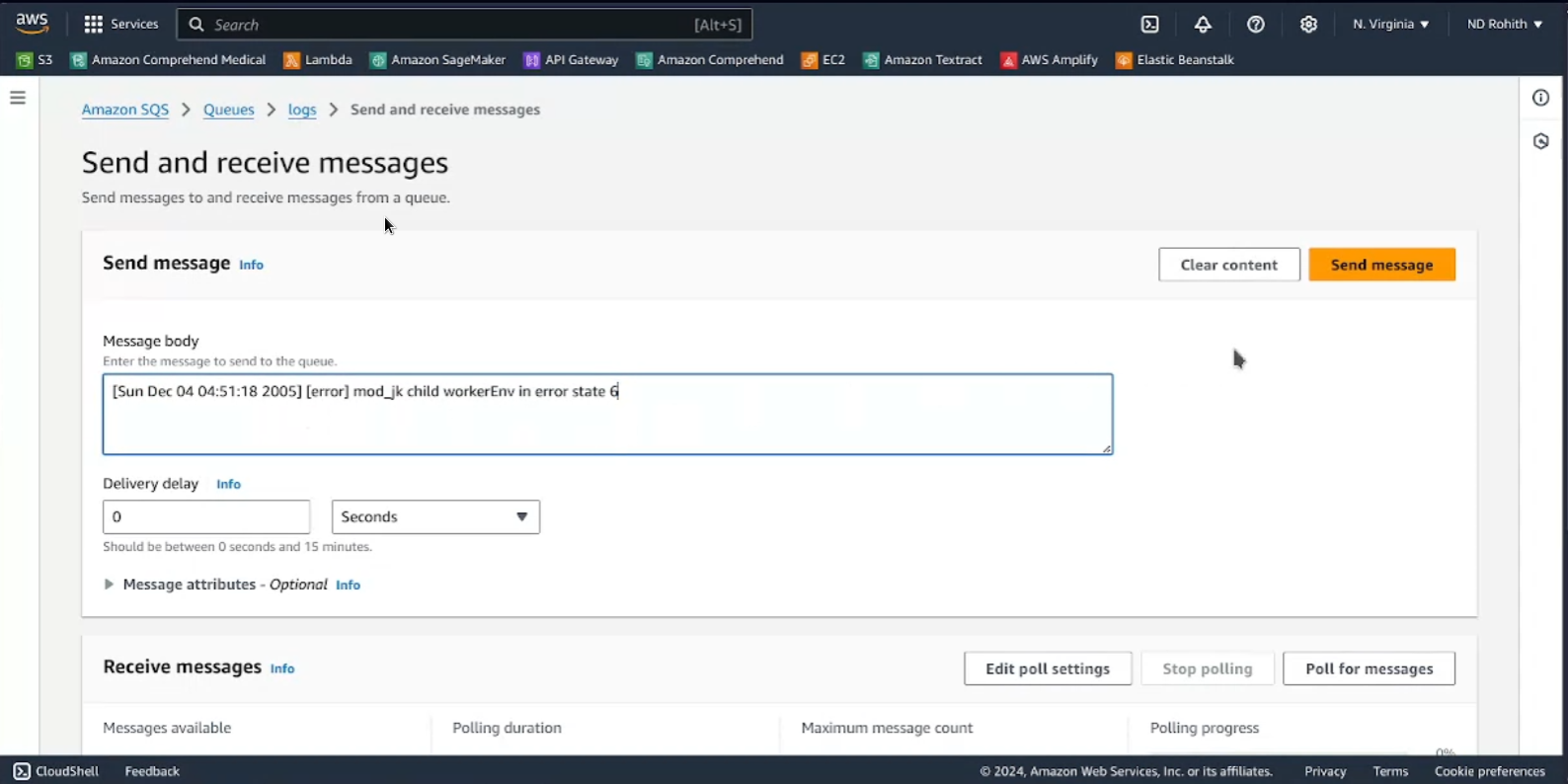Click Edit poll settings button
The image size is (1568, 784).
(x=1048, y=668)
